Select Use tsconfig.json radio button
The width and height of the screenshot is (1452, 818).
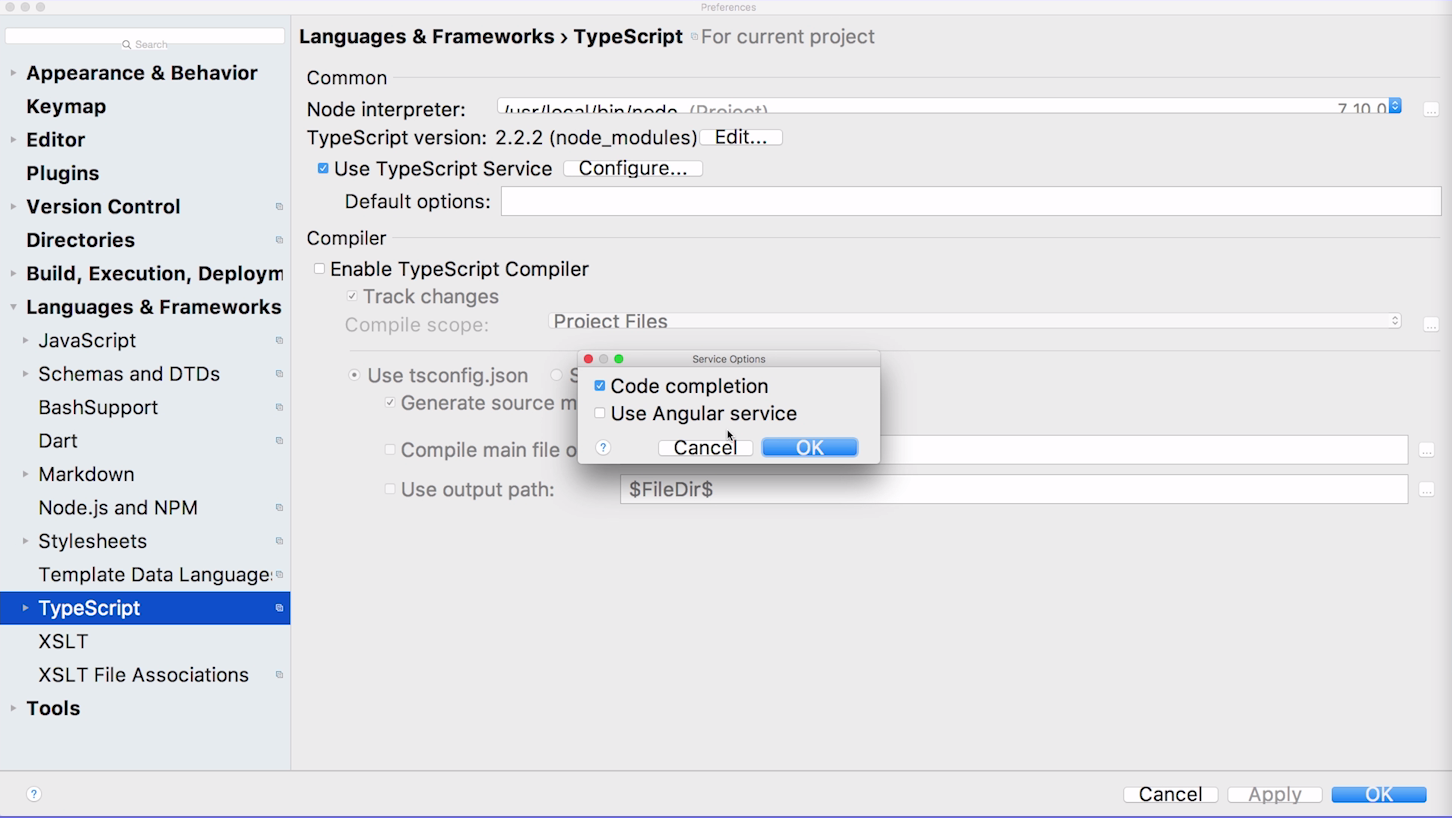(354, 376)
